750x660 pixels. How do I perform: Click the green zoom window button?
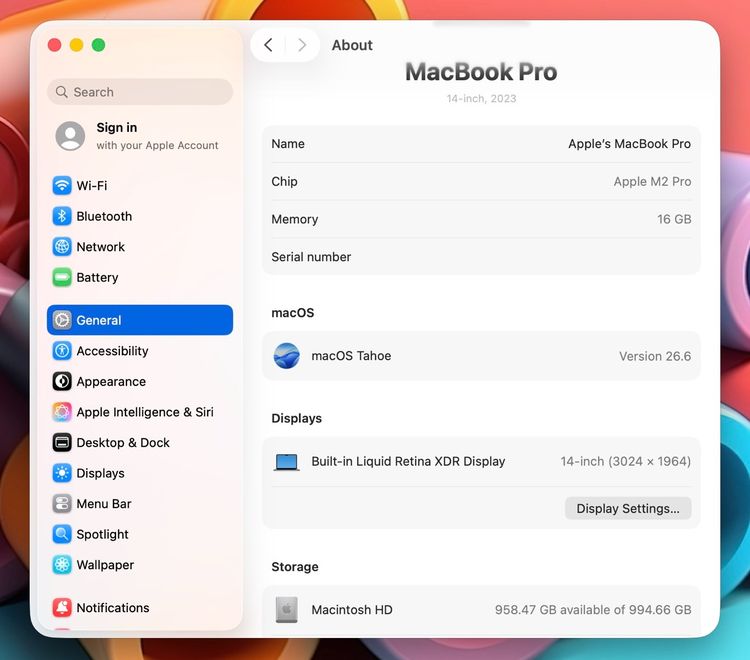[x=99, y=45]
